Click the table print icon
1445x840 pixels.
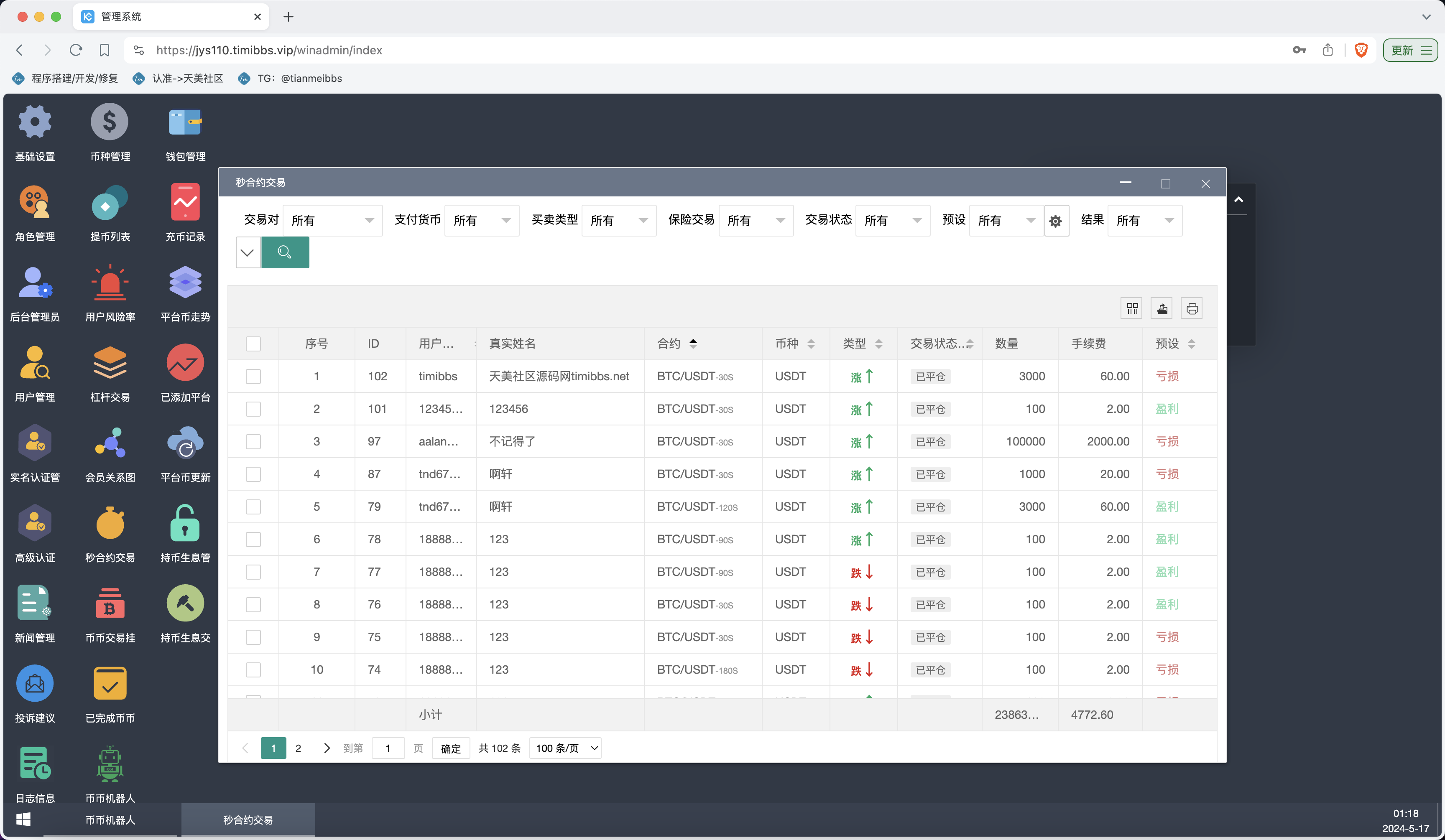1192,308
